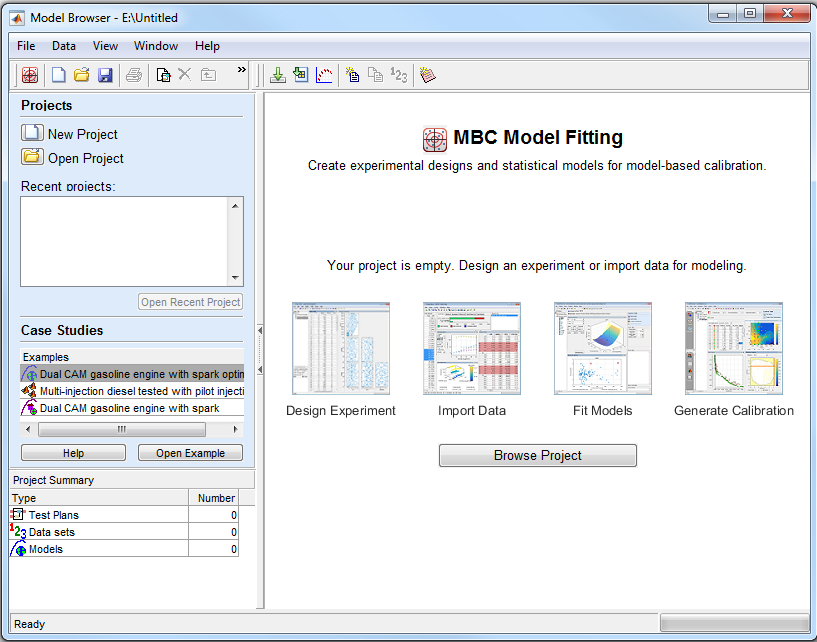Open the View menu
The height and width of the screenshot is (642, 817).
pyautogui.click(x=105, y=46)
